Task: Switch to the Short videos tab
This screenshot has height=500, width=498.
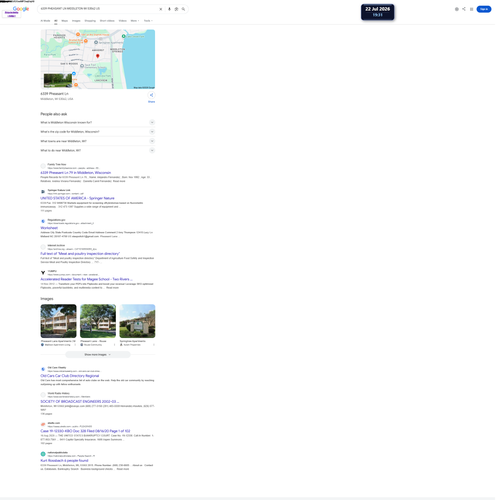Action: (107, 21)
